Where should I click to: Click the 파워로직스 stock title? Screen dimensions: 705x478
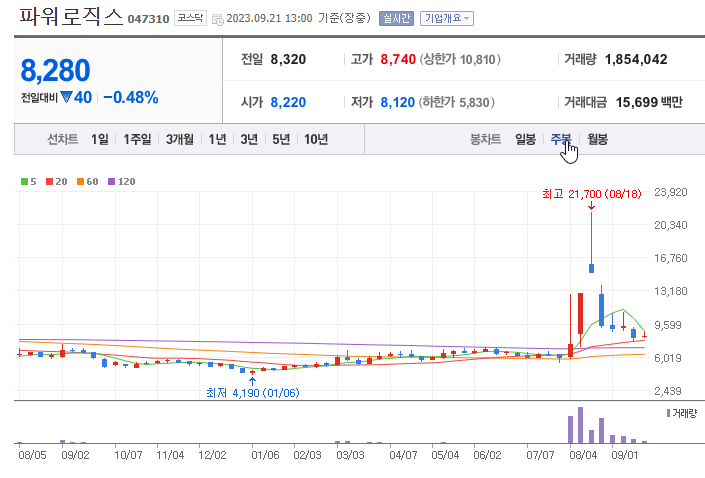(x=71, y=16)
